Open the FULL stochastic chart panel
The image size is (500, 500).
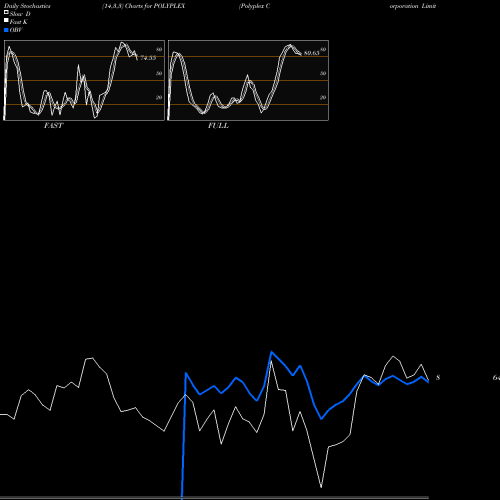click(x=248, y=80)
